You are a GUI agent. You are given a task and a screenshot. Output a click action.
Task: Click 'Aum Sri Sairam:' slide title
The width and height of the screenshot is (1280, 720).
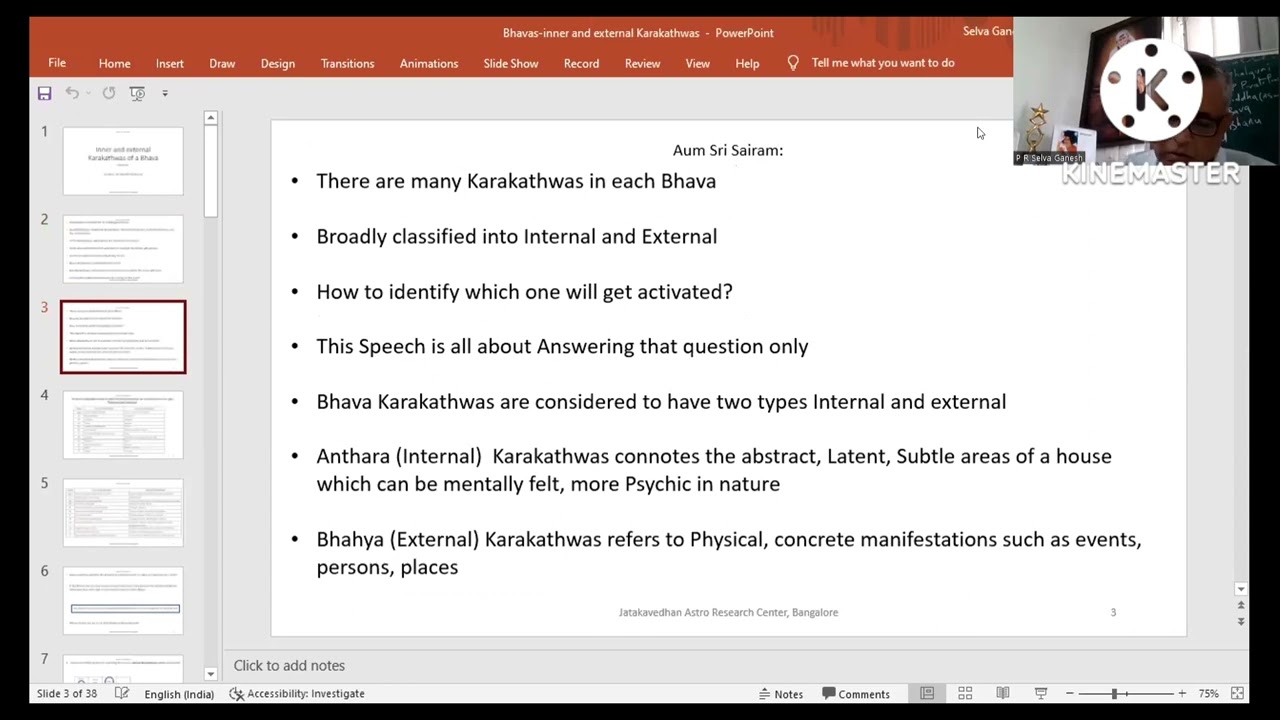coord(727,150)
